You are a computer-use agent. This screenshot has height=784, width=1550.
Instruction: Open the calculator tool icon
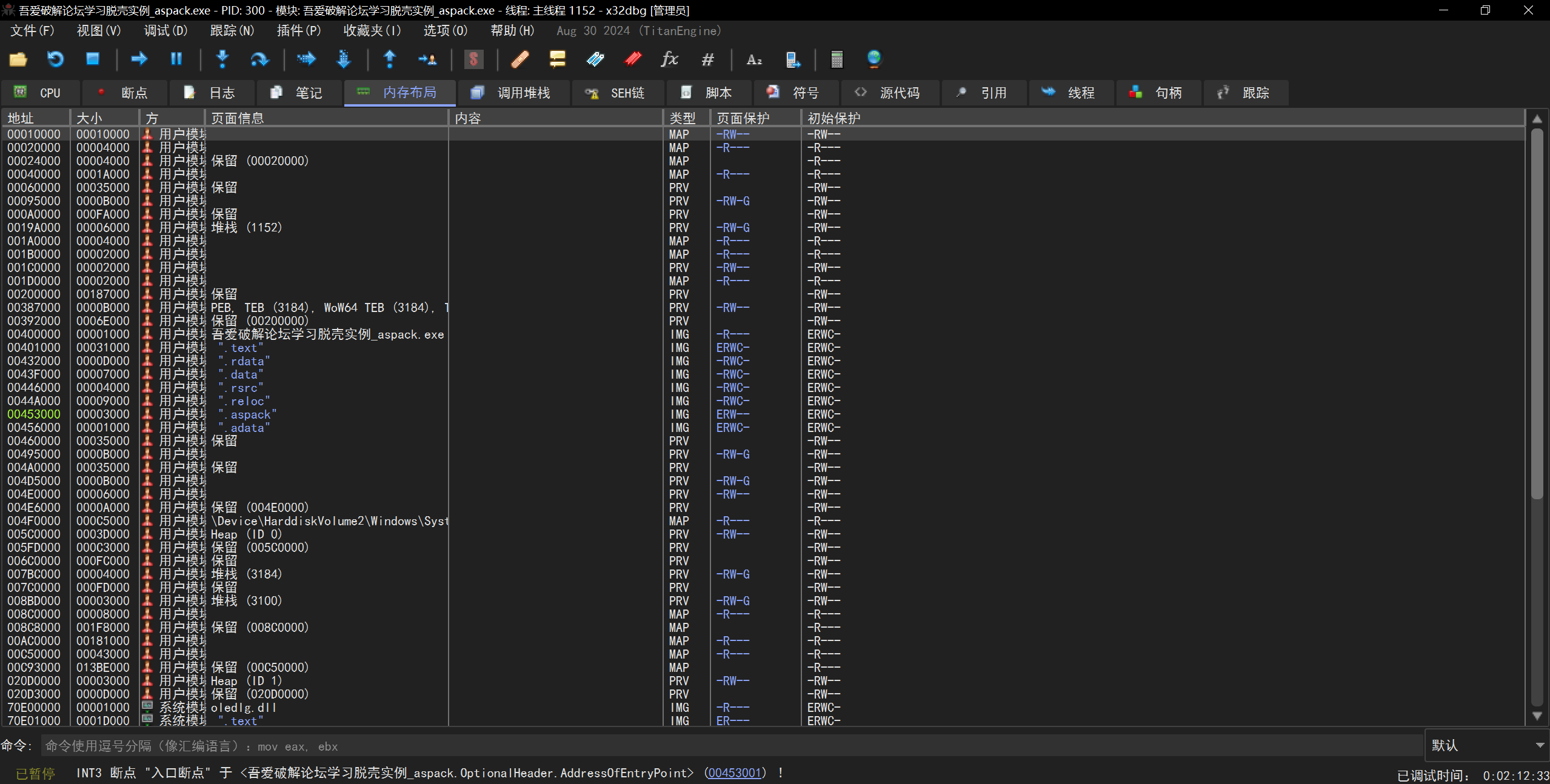click(837, 59)
